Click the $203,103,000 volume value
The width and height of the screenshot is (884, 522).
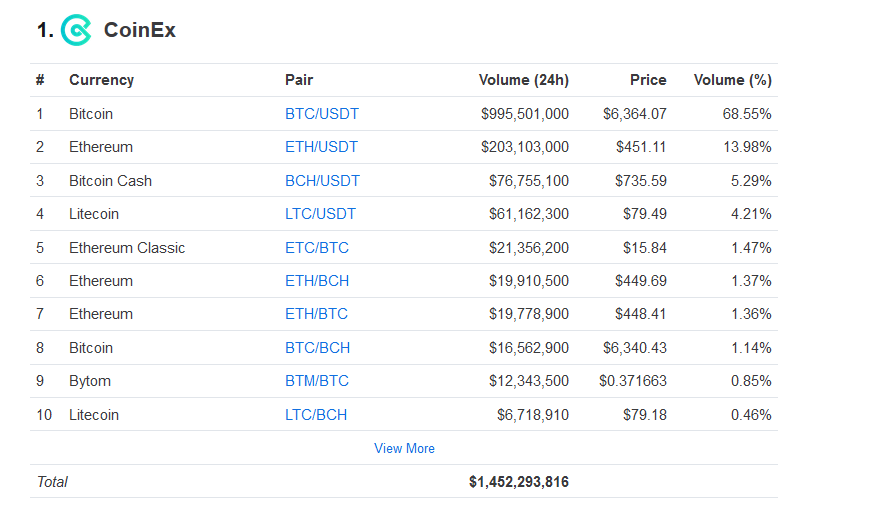click(x=525, y=147)
